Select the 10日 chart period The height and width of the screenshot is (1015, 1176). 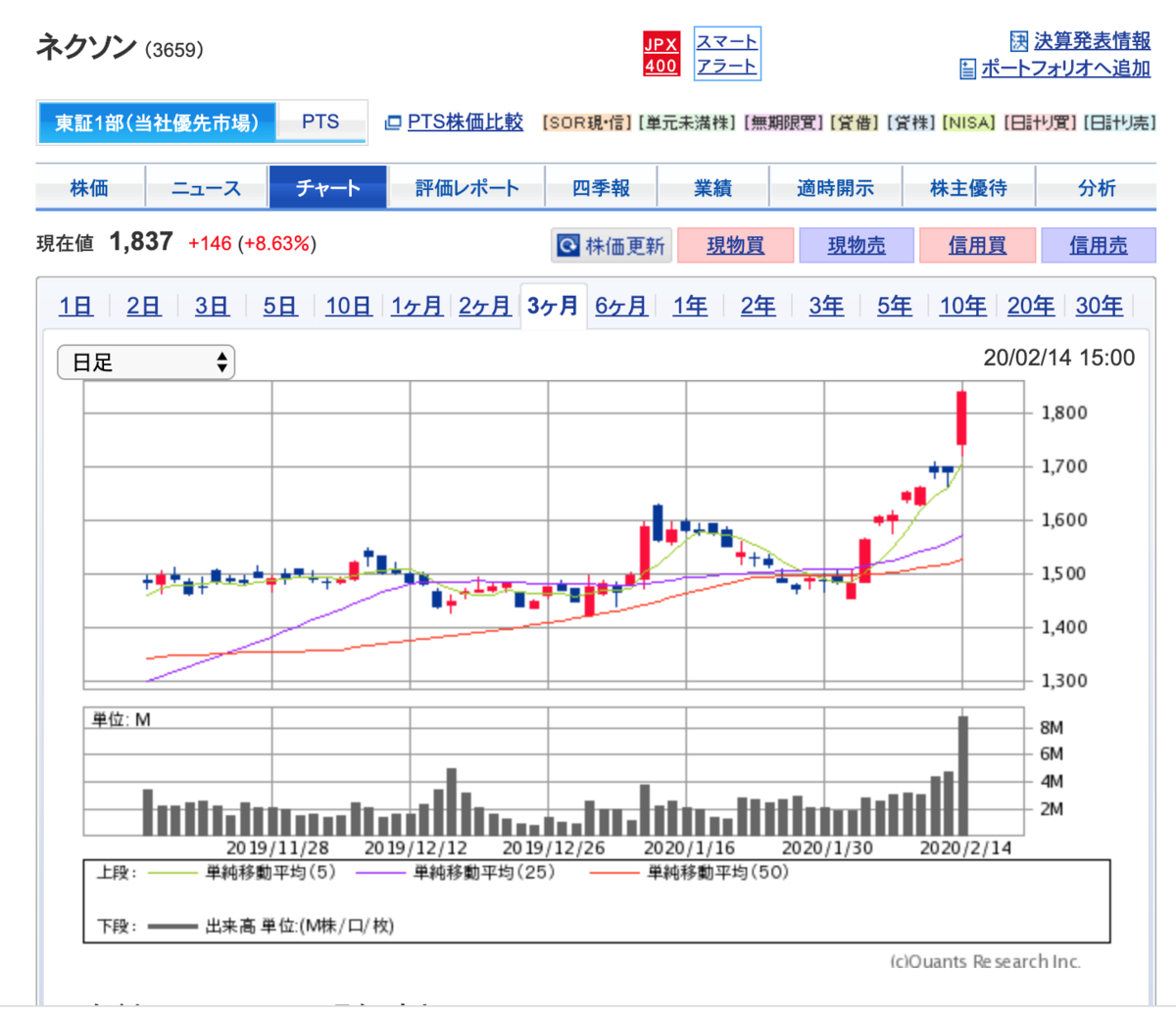tap(349, 306)
